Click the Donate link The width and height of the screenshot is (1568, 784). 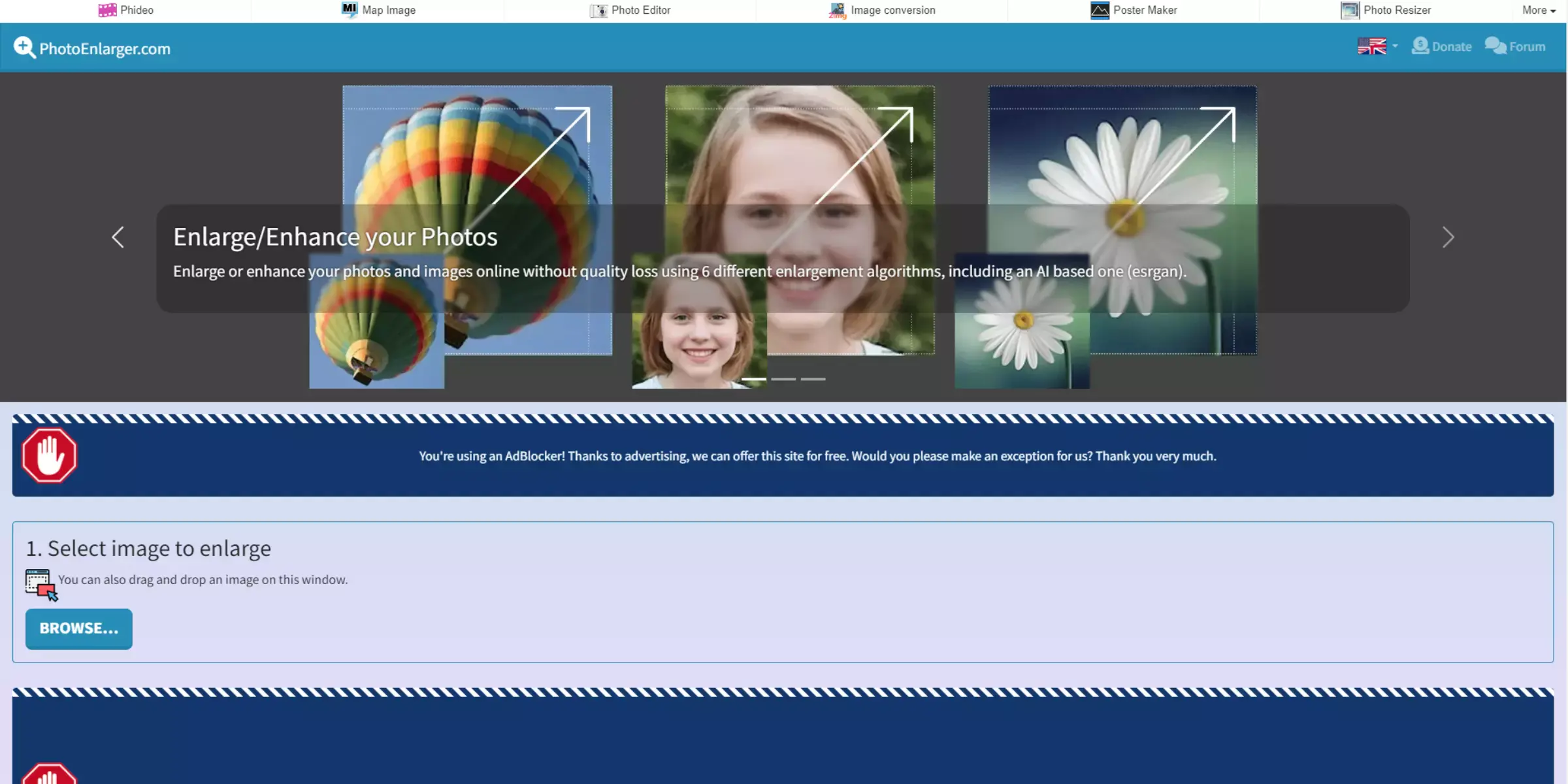coord(1441,46)
